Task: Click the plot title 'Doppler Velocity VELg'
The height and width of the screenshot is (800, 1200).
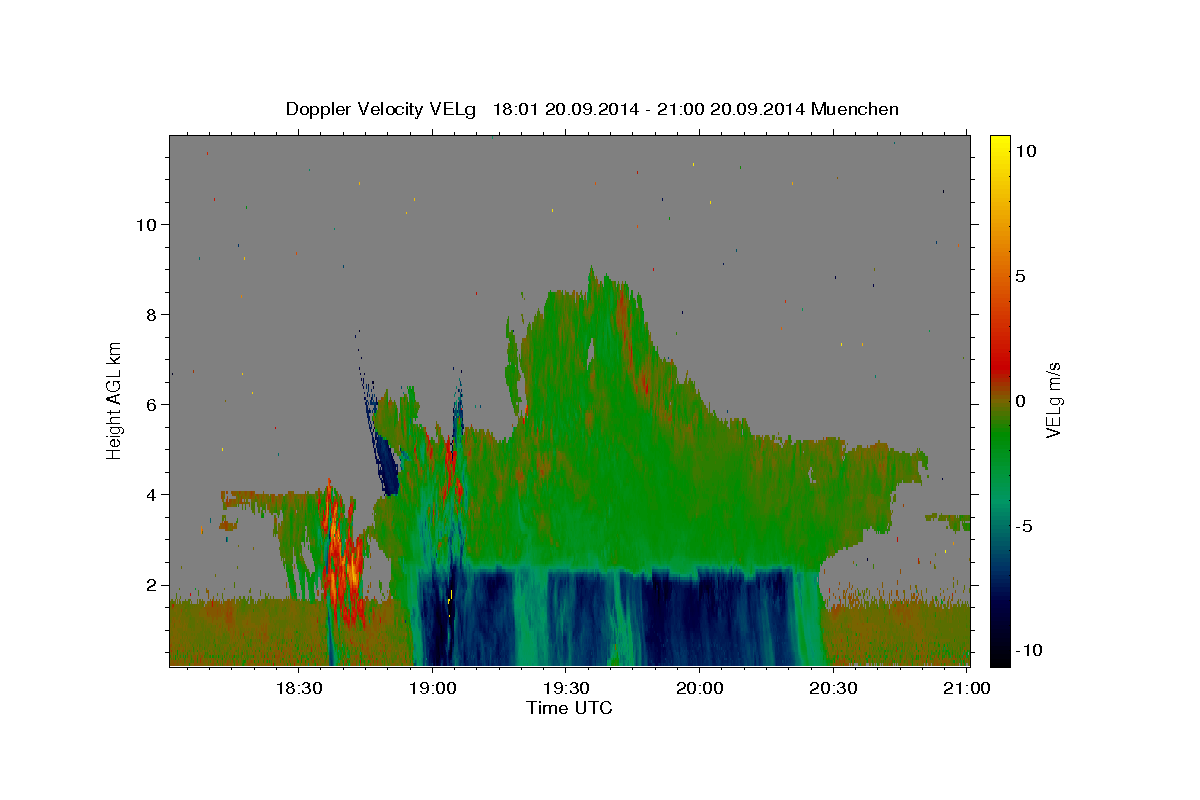Action: (382, 109)
